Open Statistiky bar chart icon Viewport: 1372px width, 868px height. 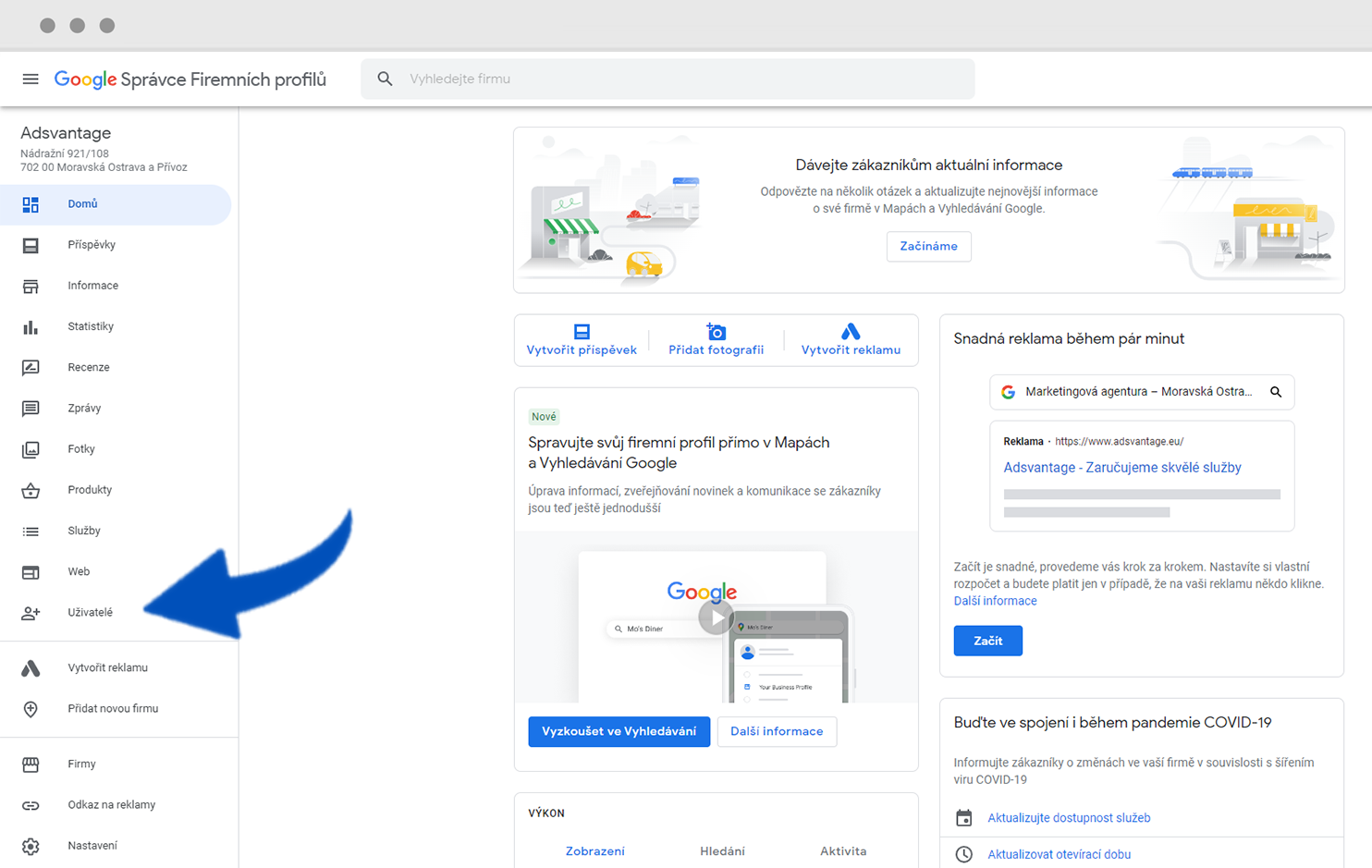coord(31,327)
